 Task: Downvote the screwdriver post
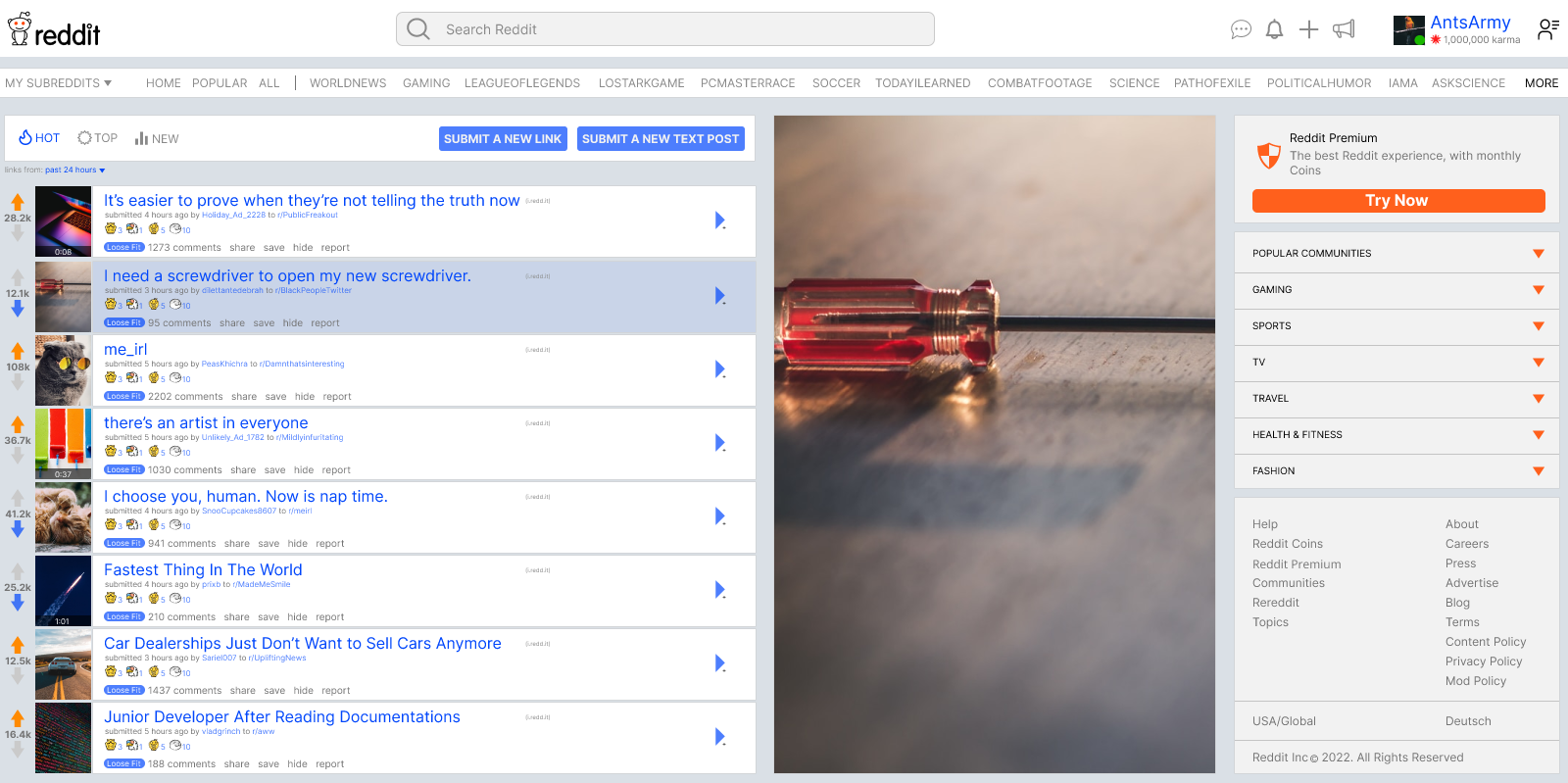pyautogui.click(x=18, y=309)
